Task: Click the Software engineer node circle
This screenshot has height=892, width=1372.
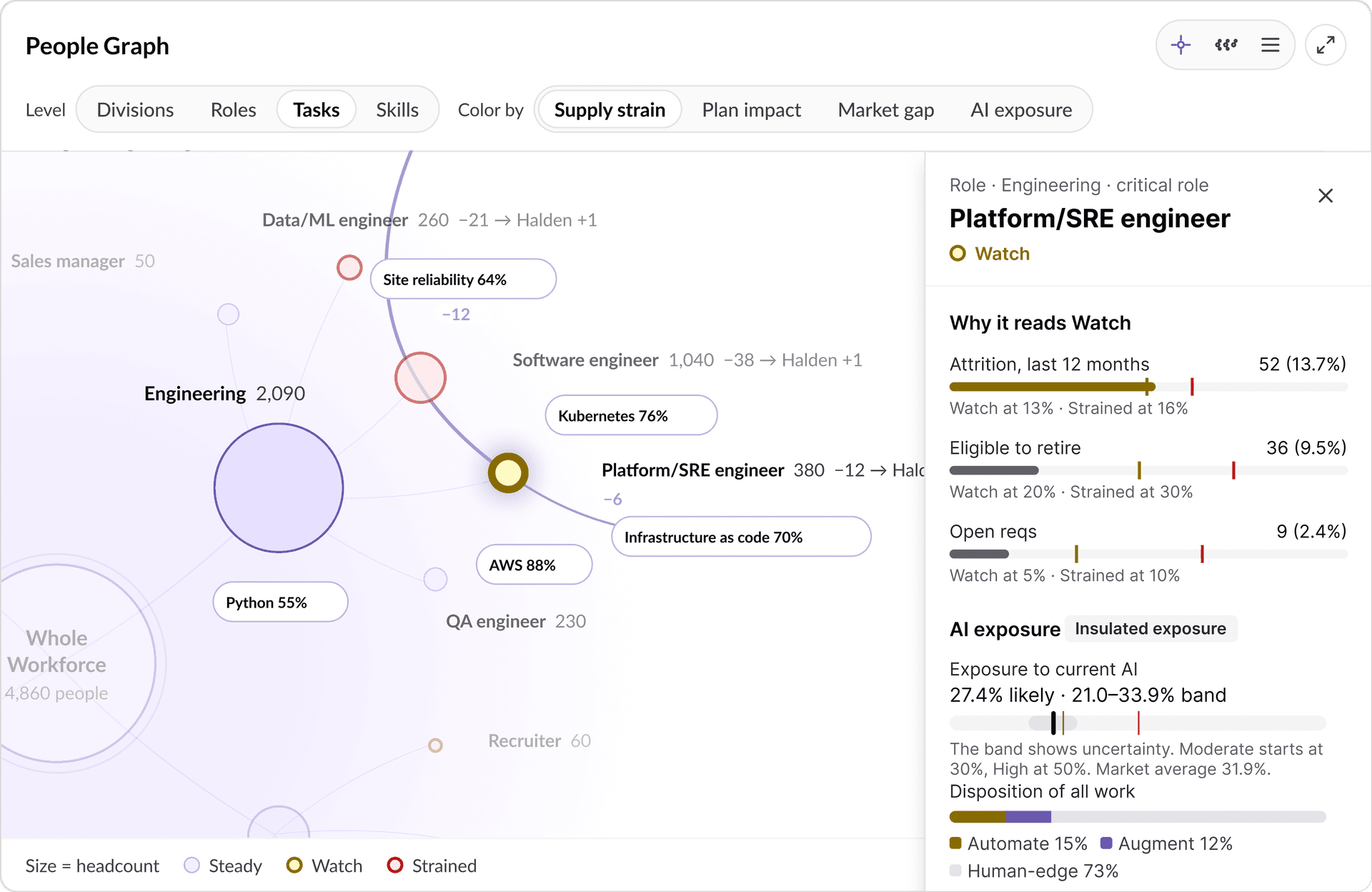Action: point(420,377)
